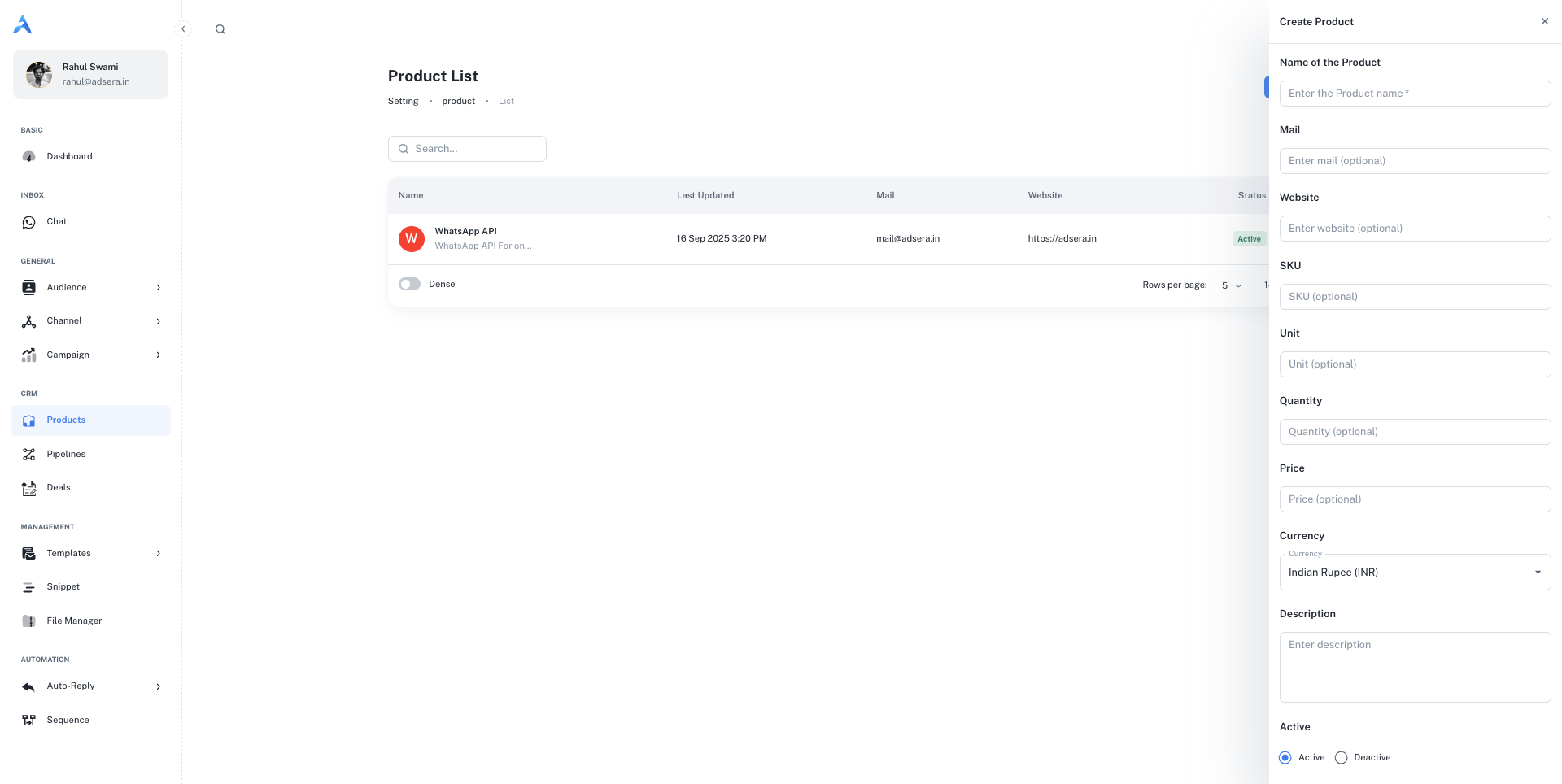This screenshot has height=784, width=1562.
Task: Open the Currency dropdown
Action: click(x=1415, y=573)
